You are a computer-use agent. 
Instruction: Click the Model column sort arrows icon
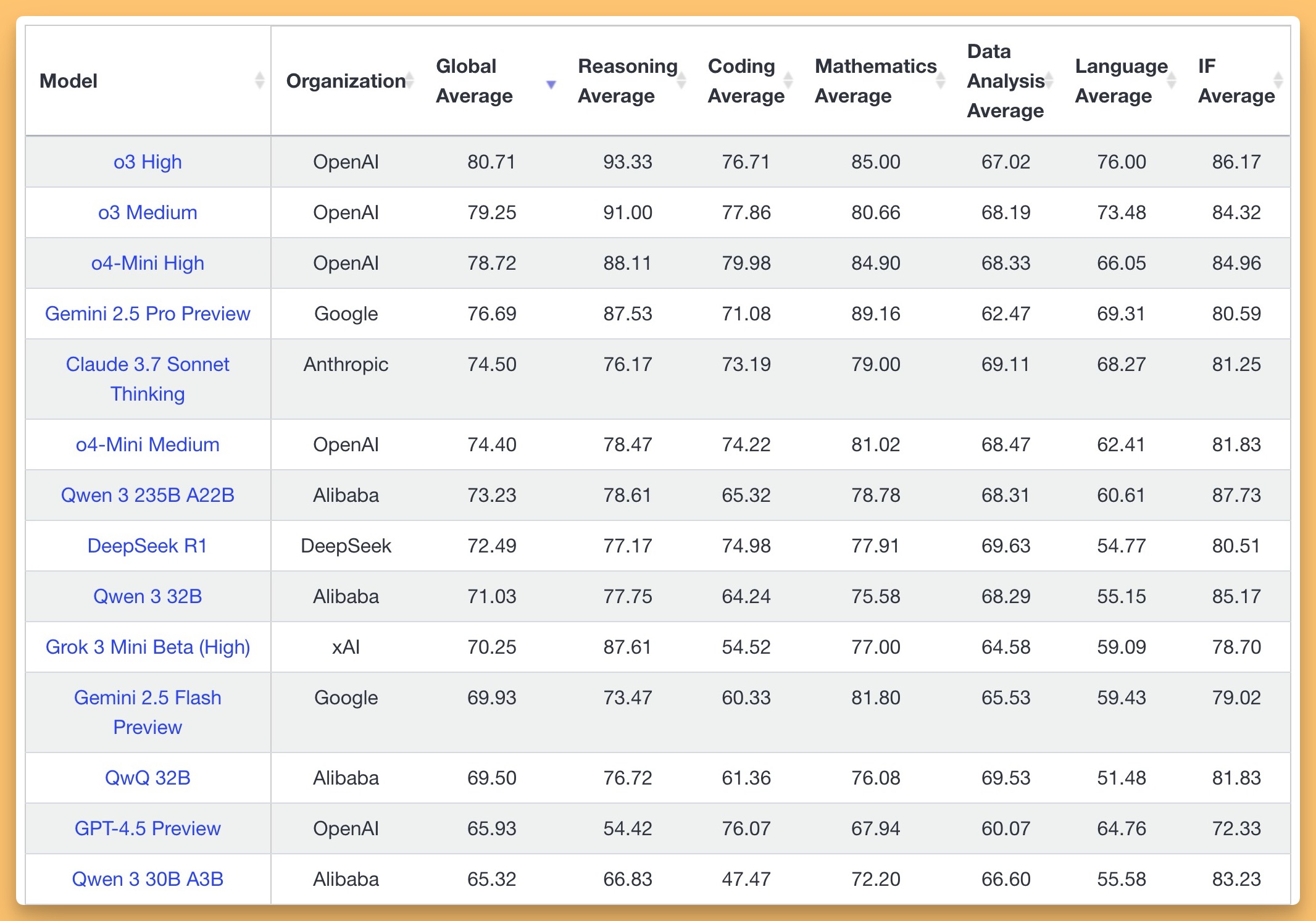[x=259, y=81]
